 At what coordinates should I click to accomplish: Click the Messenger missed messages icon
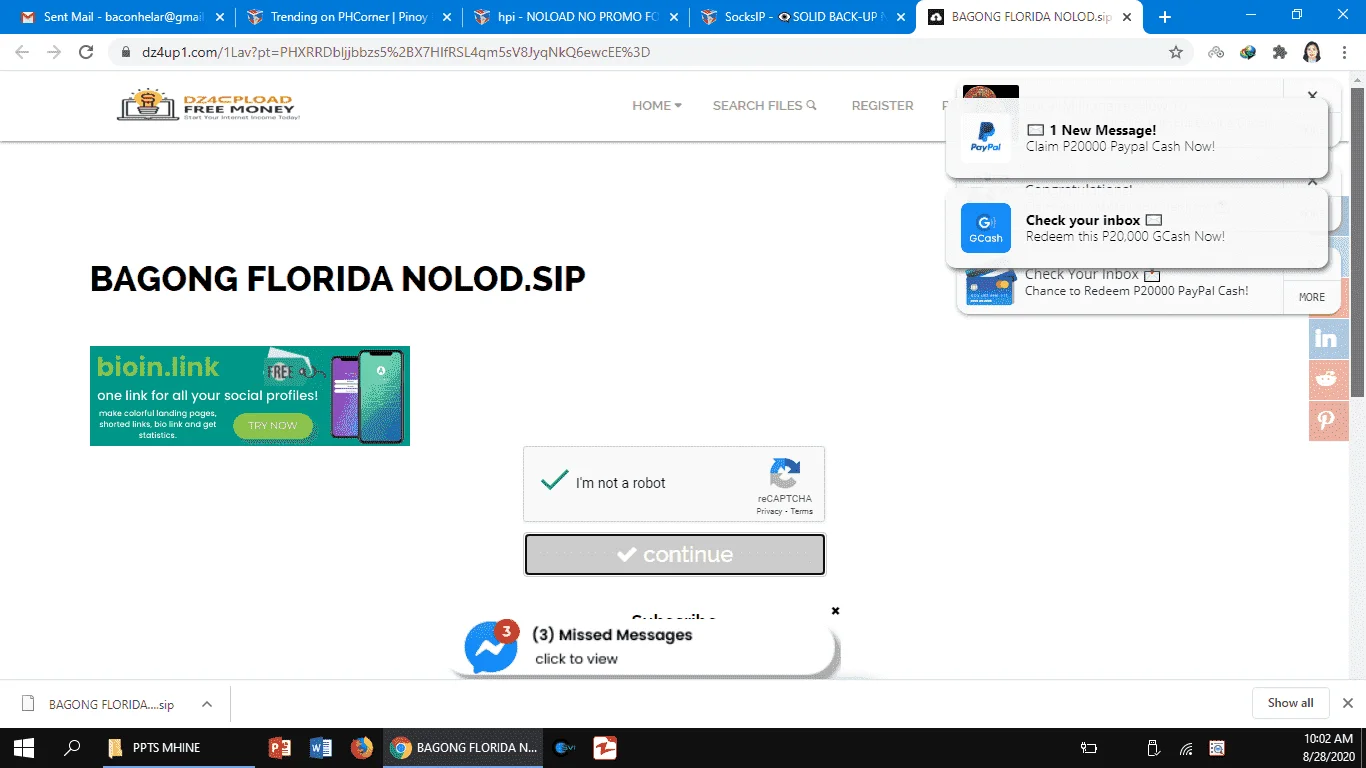[491, 647]
